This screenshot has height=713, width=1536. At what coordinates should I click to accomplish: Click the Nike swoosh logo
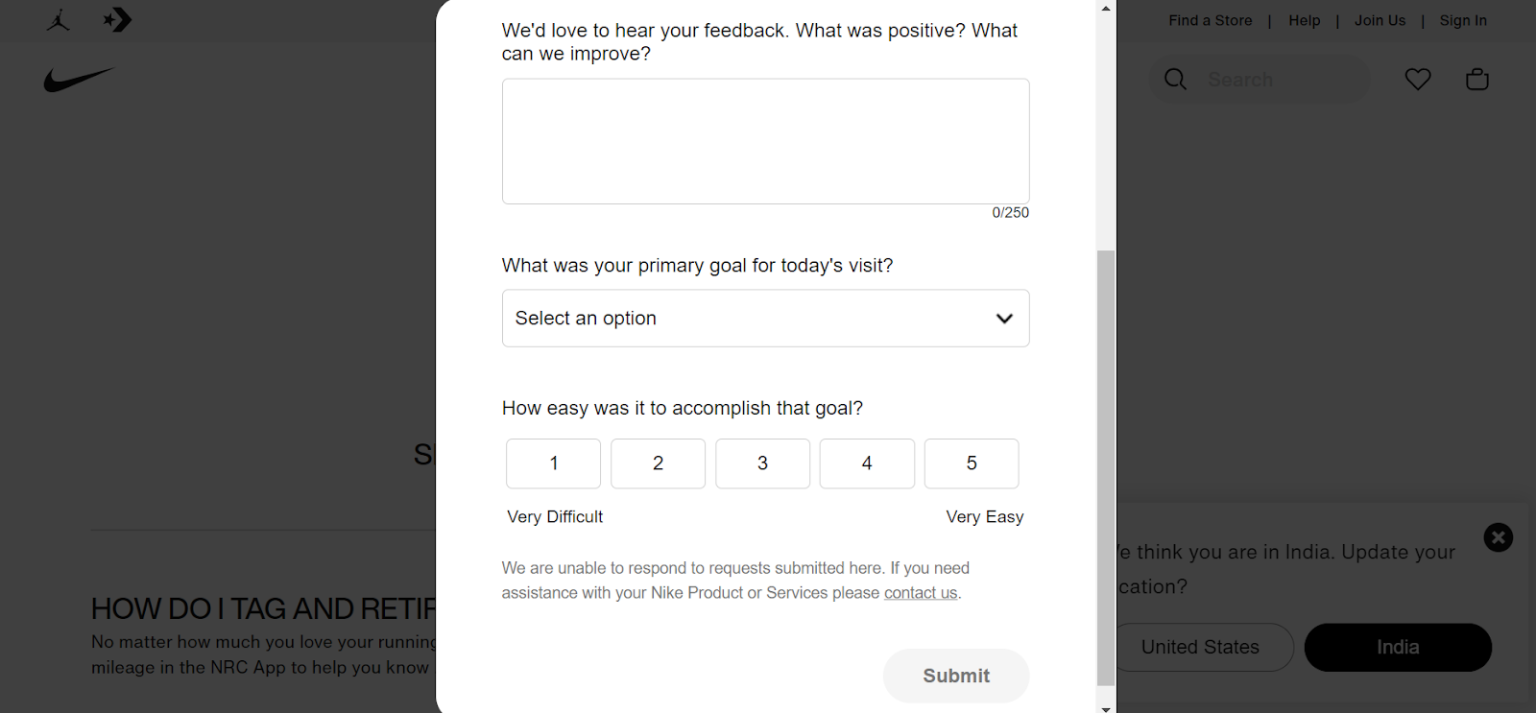[79, 80]
